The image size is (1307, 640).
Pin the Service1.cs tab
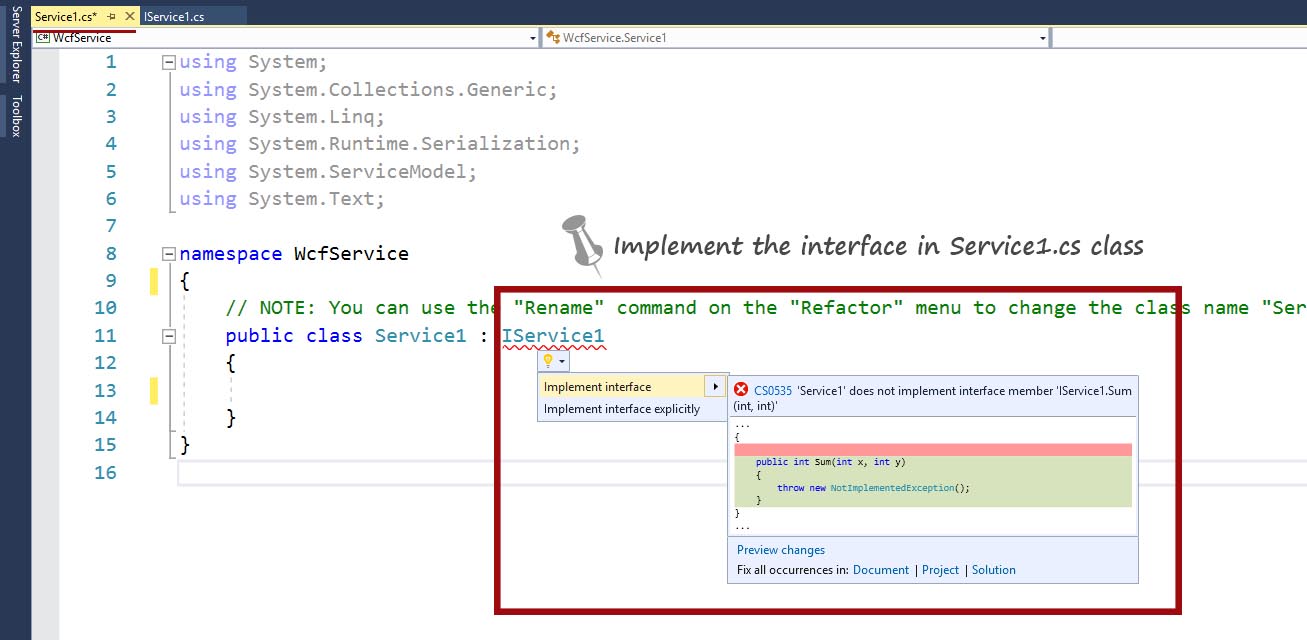pos(112,17)
